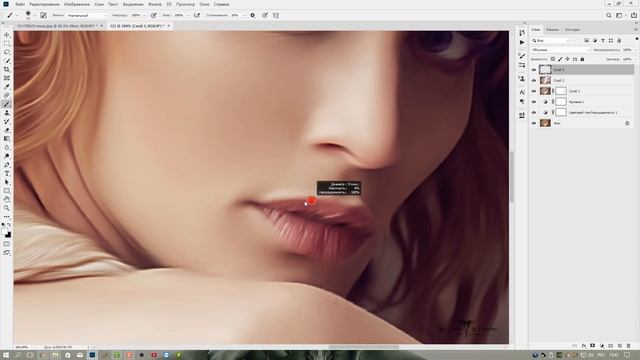
Task: Hide the Фон background layer
Action: (x=534, y=123)
